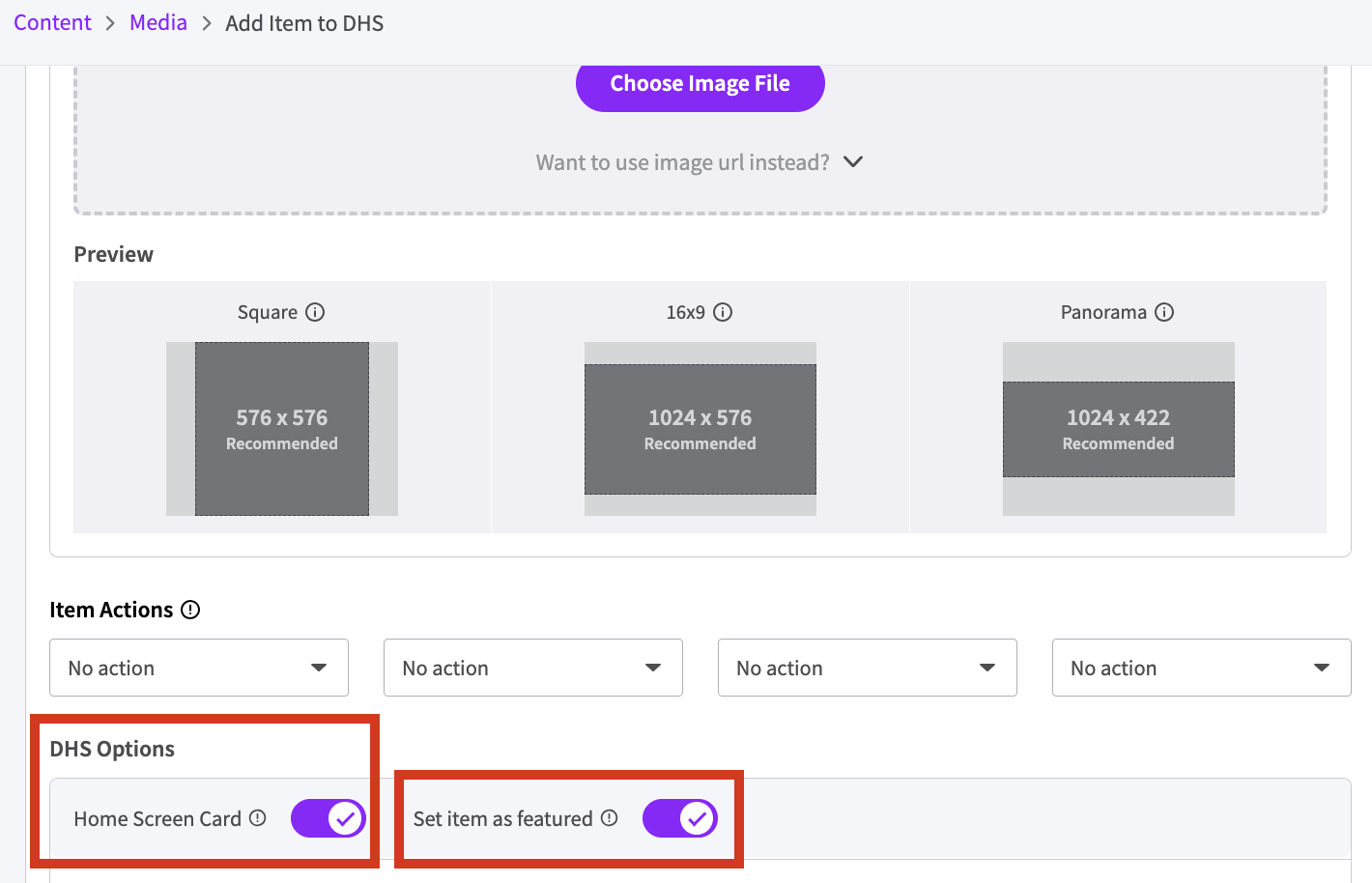Open the third No action dropdown
The width and height of the screenshot is (1372, 883).
coord(868,668)
